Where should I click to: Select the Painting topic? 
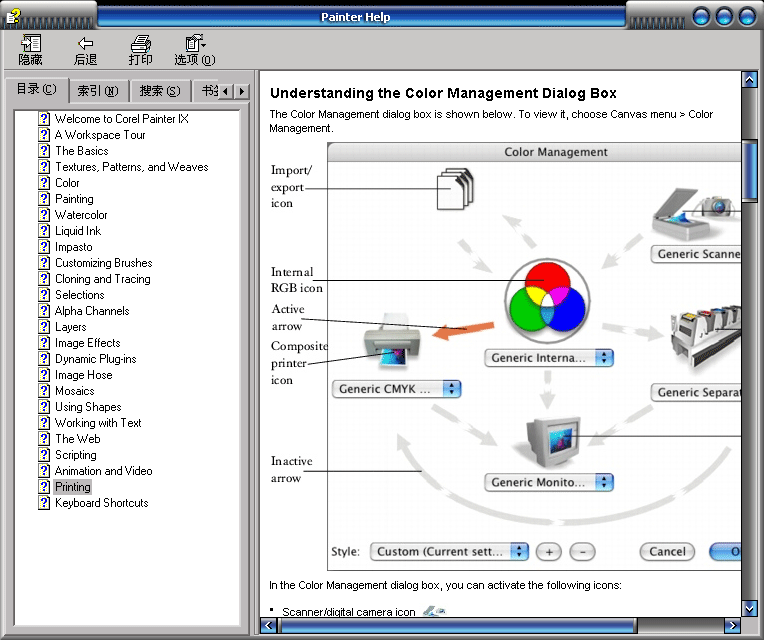pyautogui.click(x=74, y=199)
